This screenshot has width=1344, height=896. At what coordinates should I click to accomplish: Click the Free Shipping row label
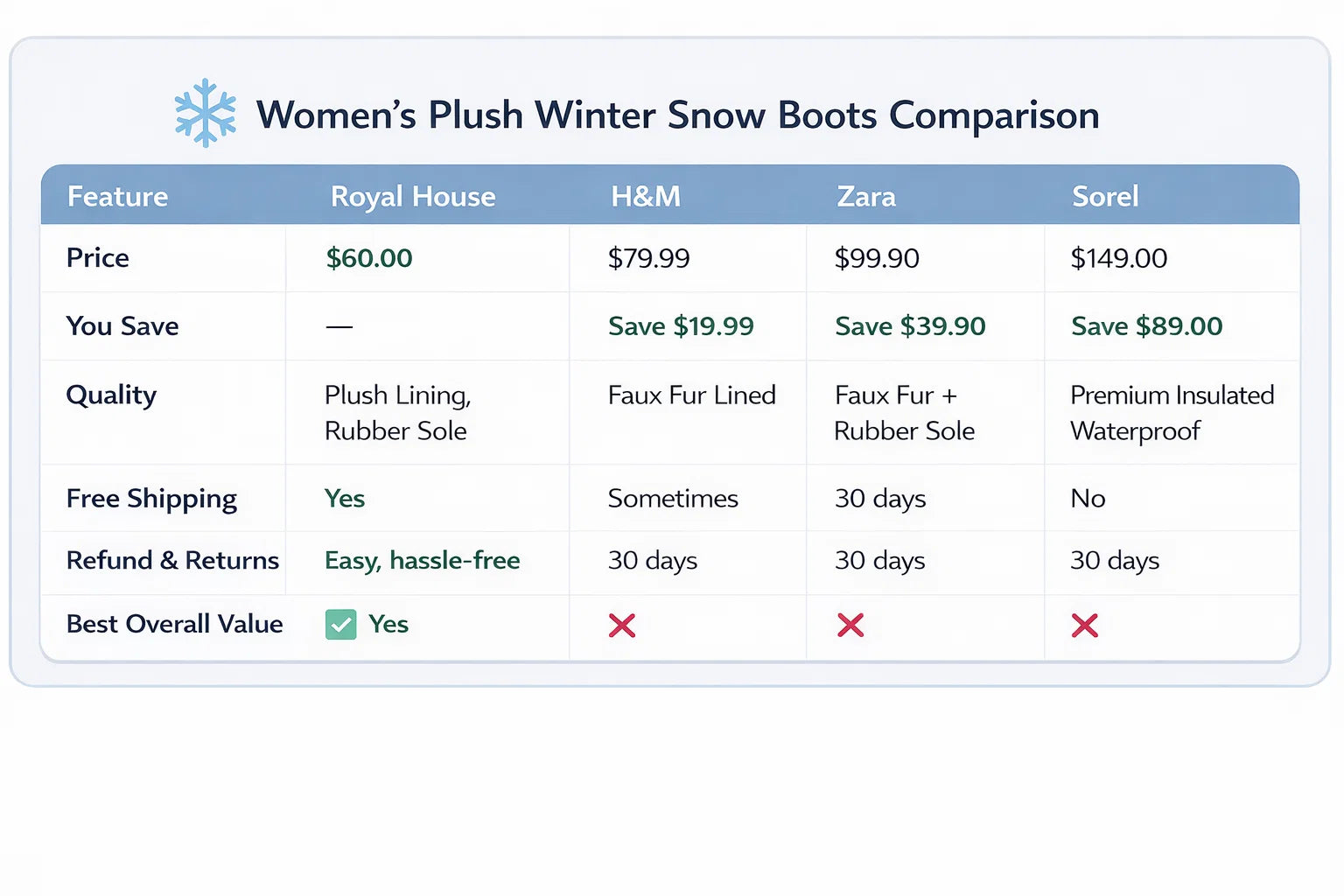coord(151,499)
